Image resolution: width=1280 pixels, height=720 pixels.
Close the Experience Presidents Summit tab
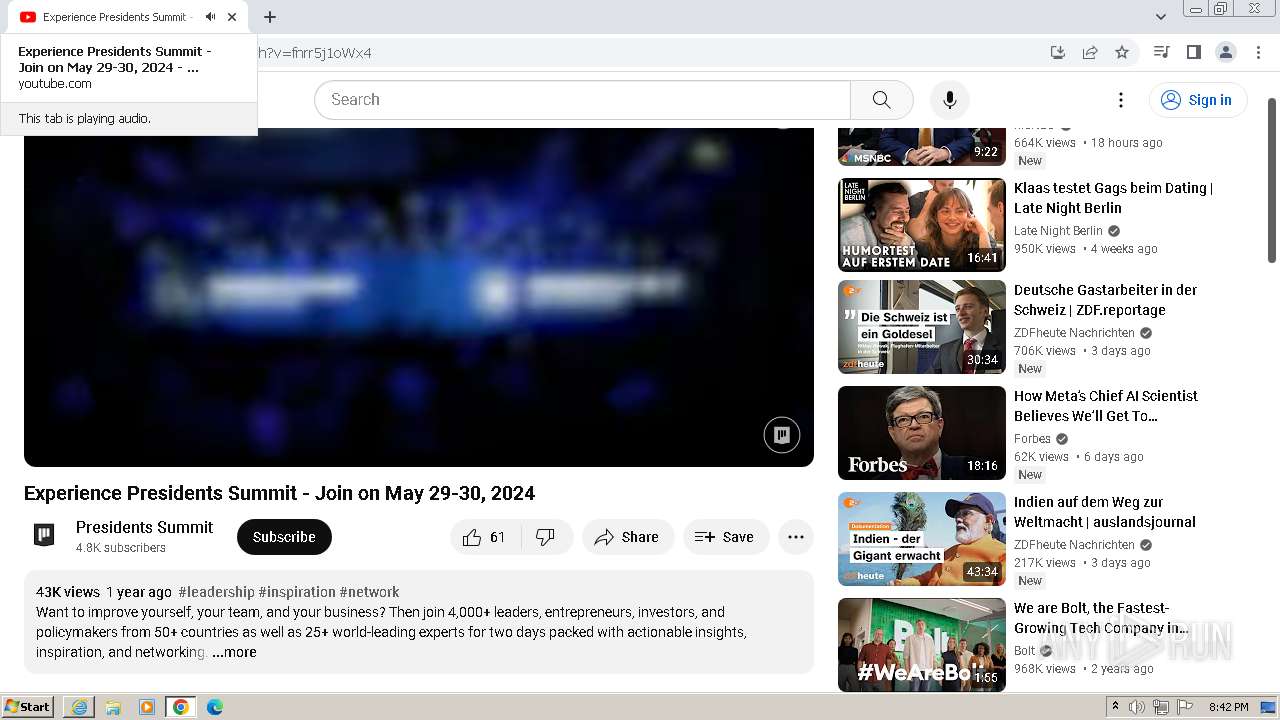point(232,17)
